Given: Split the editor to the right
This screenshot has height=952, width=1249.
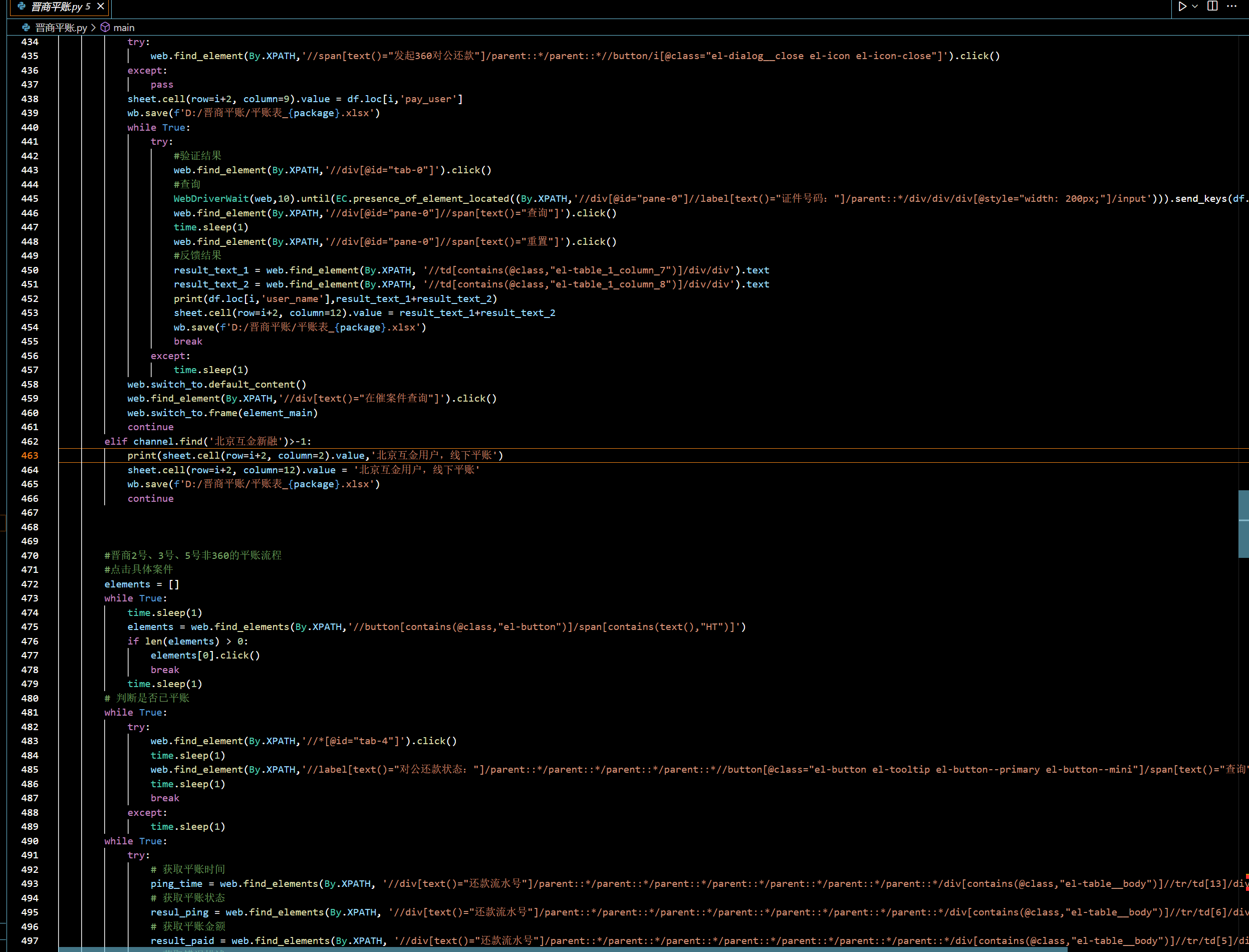Looking at the screenshot, I should coord(1213,6).
